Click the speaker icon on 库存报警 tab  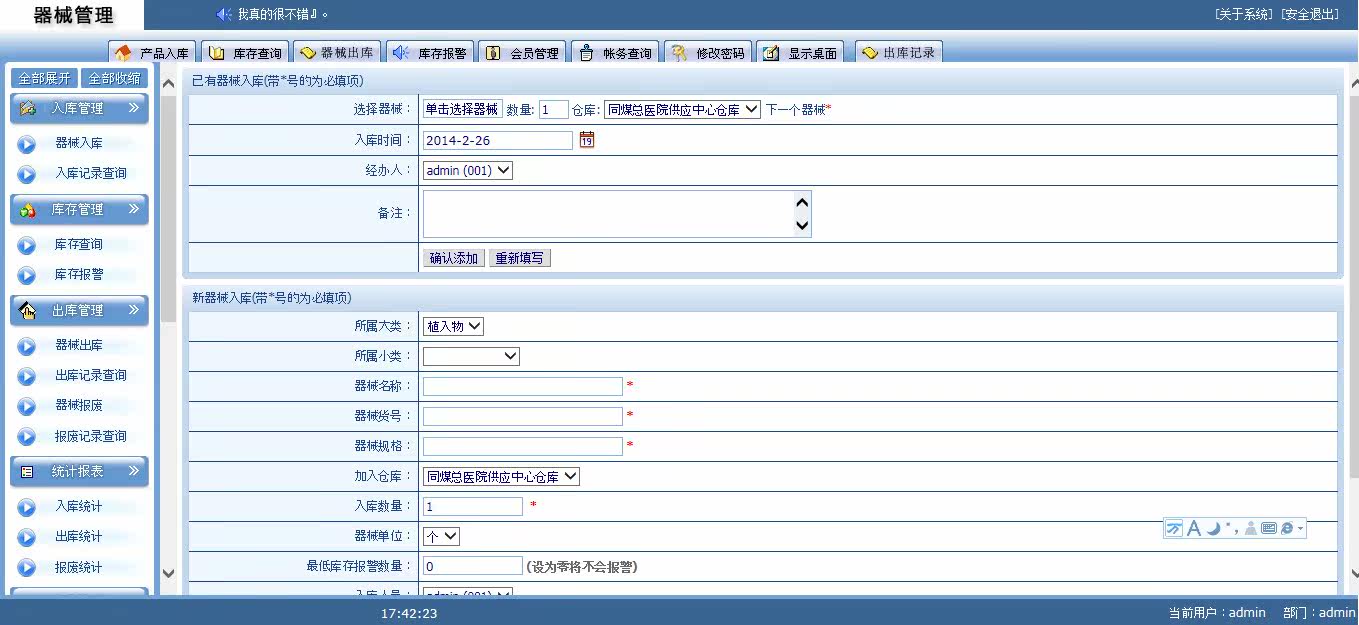coord(400,52)
